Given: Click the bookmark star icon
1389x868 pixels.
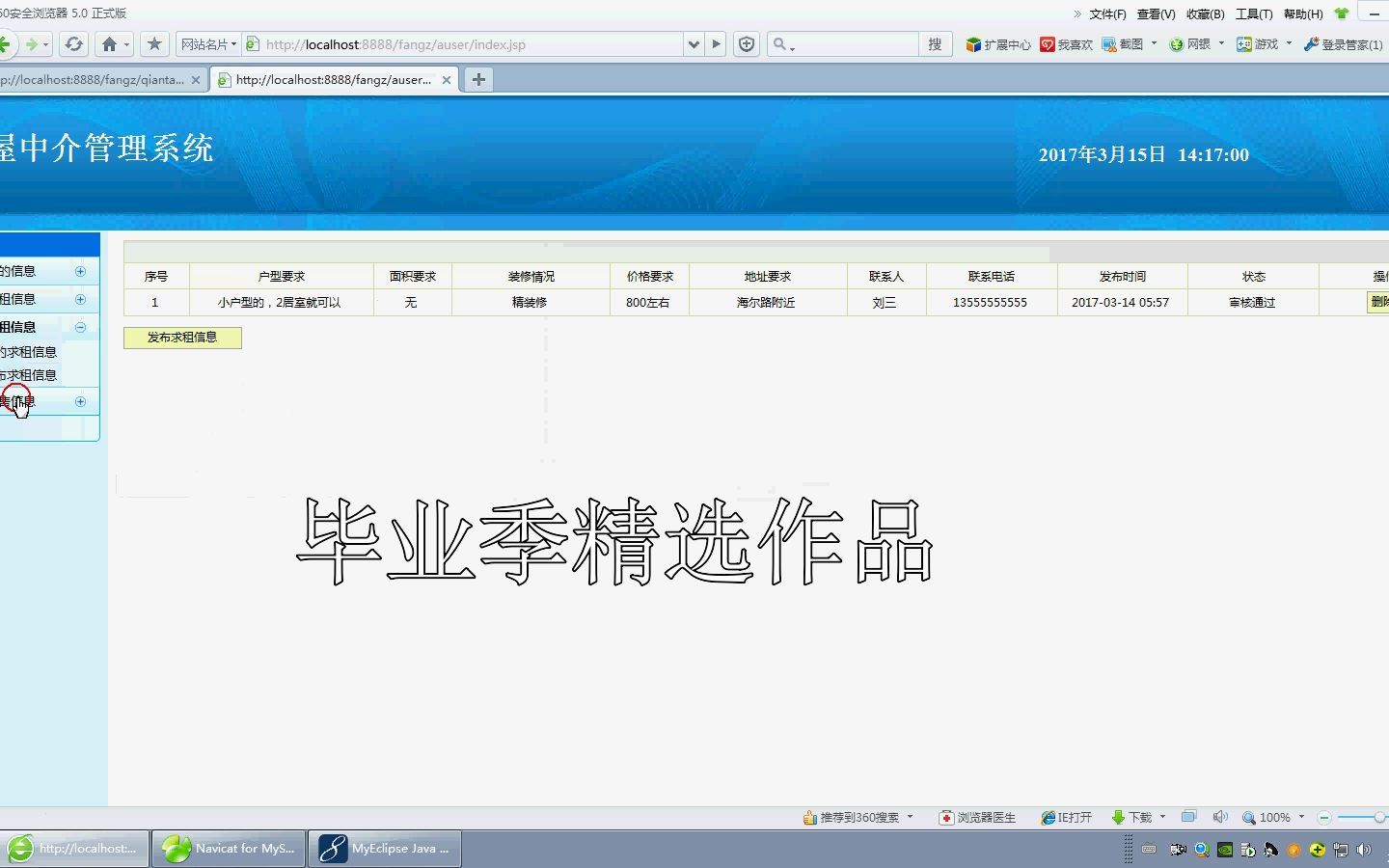Looking at the screenshot, I should click(153, 44).
